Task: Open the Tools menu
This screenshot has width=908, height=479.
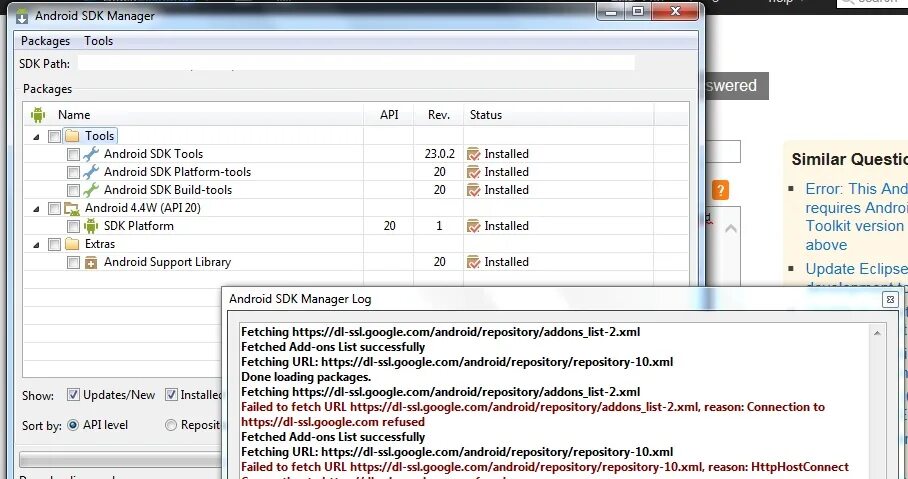Action: click(x=98, y=41)
